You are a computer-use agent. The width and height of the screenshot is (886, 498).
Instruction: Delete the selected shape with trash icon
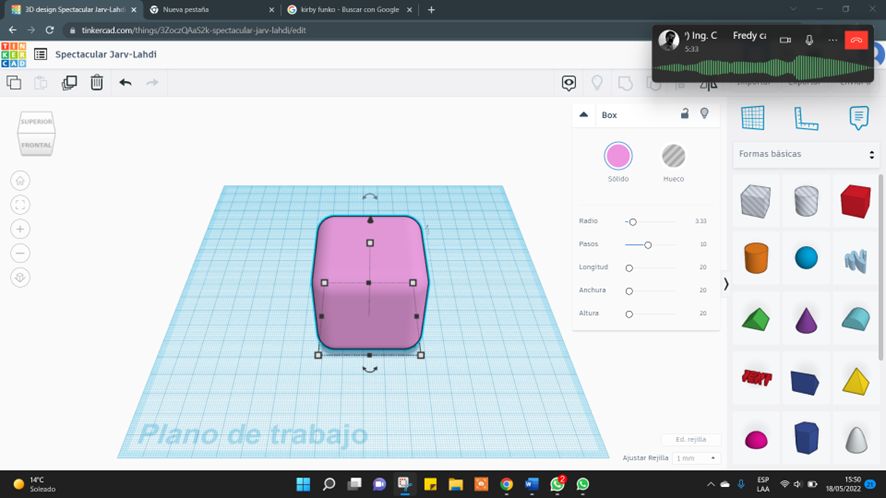(x=97, y=83)
